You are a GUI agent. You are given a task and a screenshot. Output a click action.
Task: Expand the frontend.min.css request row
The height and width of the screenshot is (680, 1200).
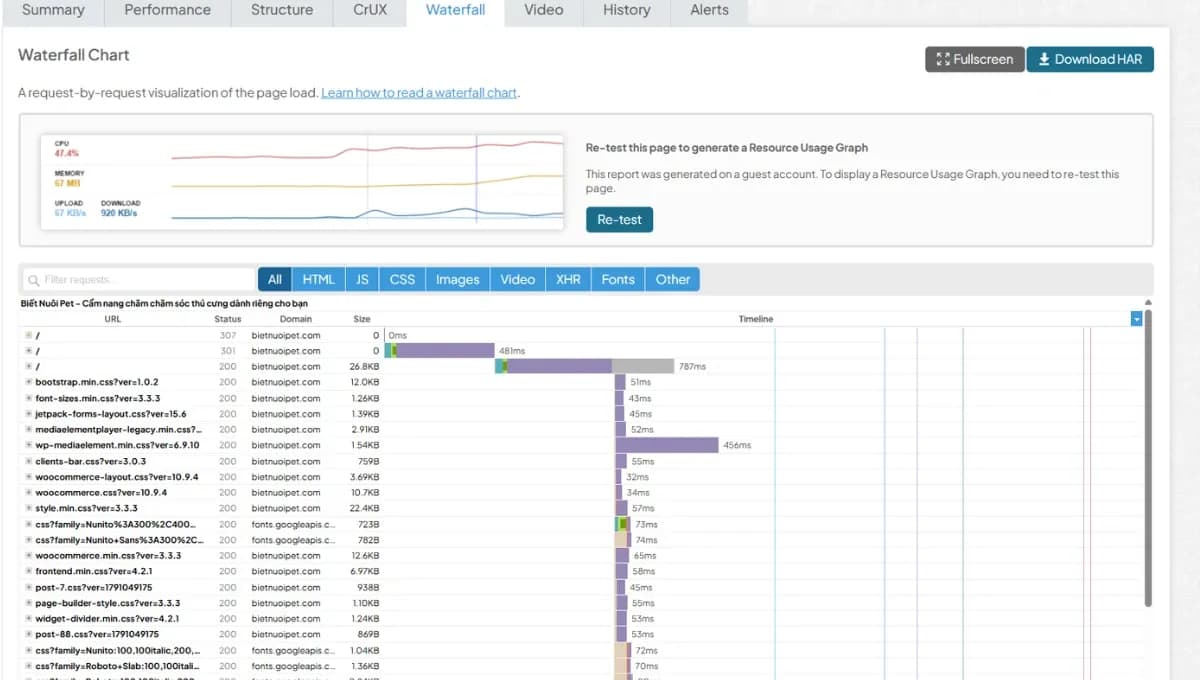click(x=29, y=571)
